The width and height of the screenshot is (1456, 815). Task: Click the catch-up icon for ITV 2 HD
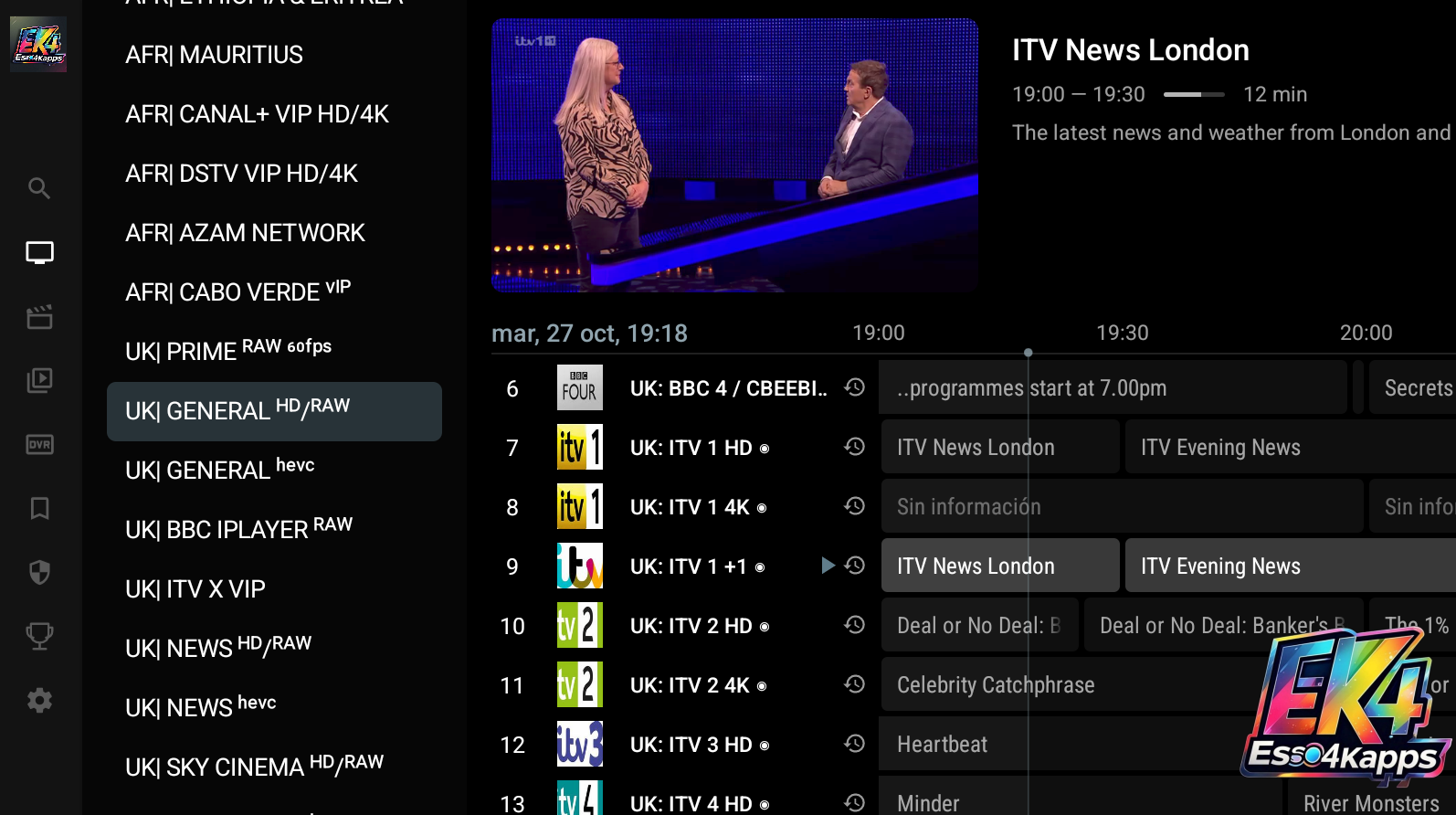[x=855, y=625]
